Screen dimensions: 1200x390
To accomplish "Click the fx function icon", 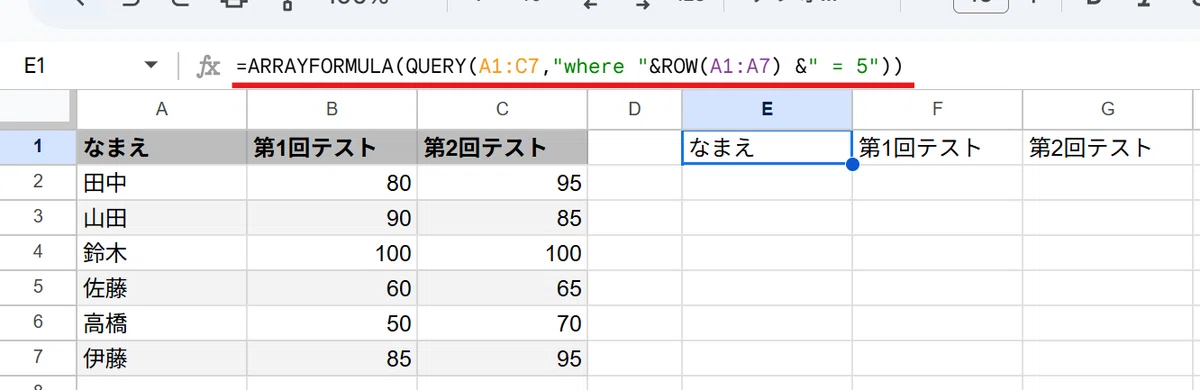I will click(208, 67).
